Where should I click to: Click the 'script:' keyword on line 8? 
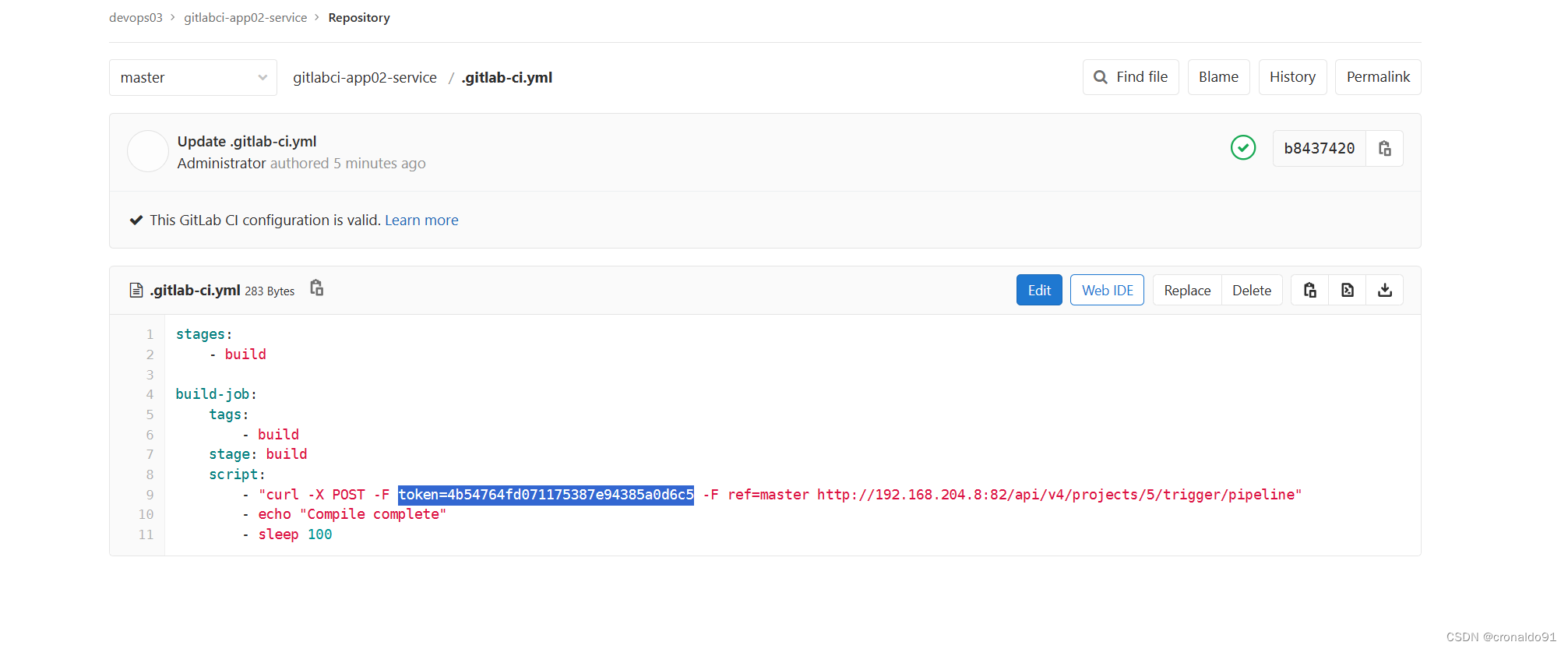point(237,474)
